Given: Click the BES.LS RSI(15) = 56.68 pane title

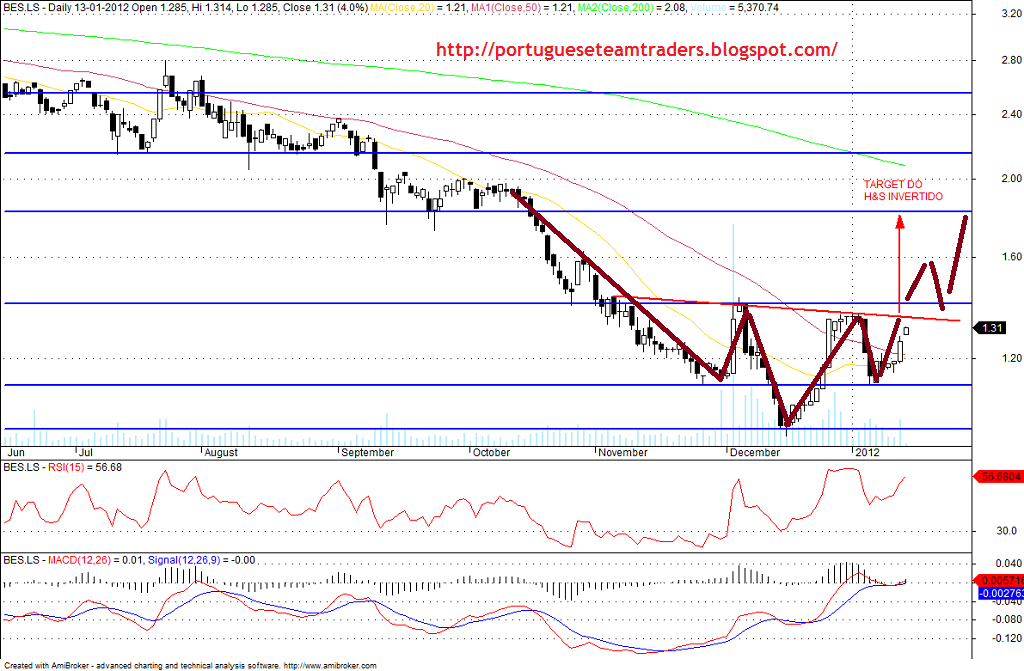Looking at the screenshot, I should (63, 467).
